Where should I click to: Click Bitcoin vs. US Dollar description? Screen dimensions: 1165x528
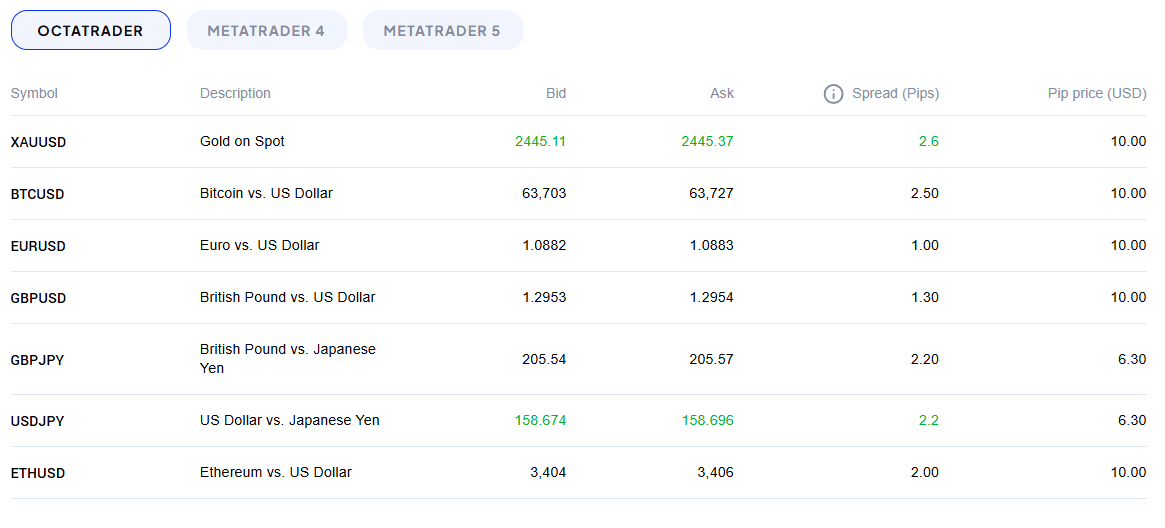coord(267,193)
